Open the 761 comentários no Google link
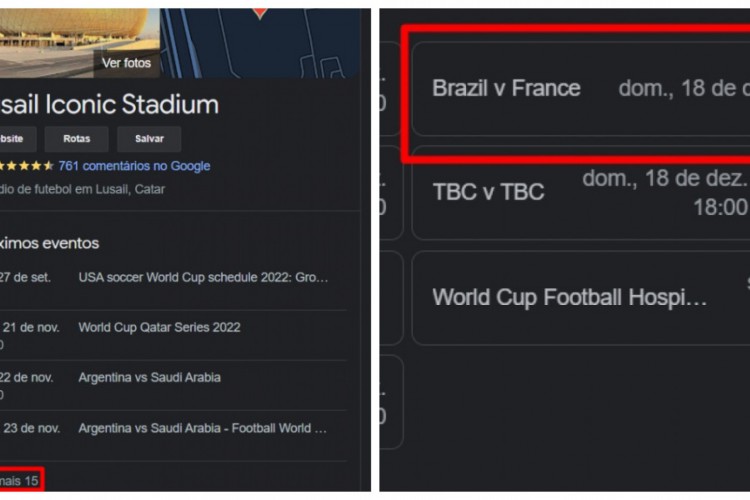This screenshot has height=500, width=750. click(x=134, y=166)
